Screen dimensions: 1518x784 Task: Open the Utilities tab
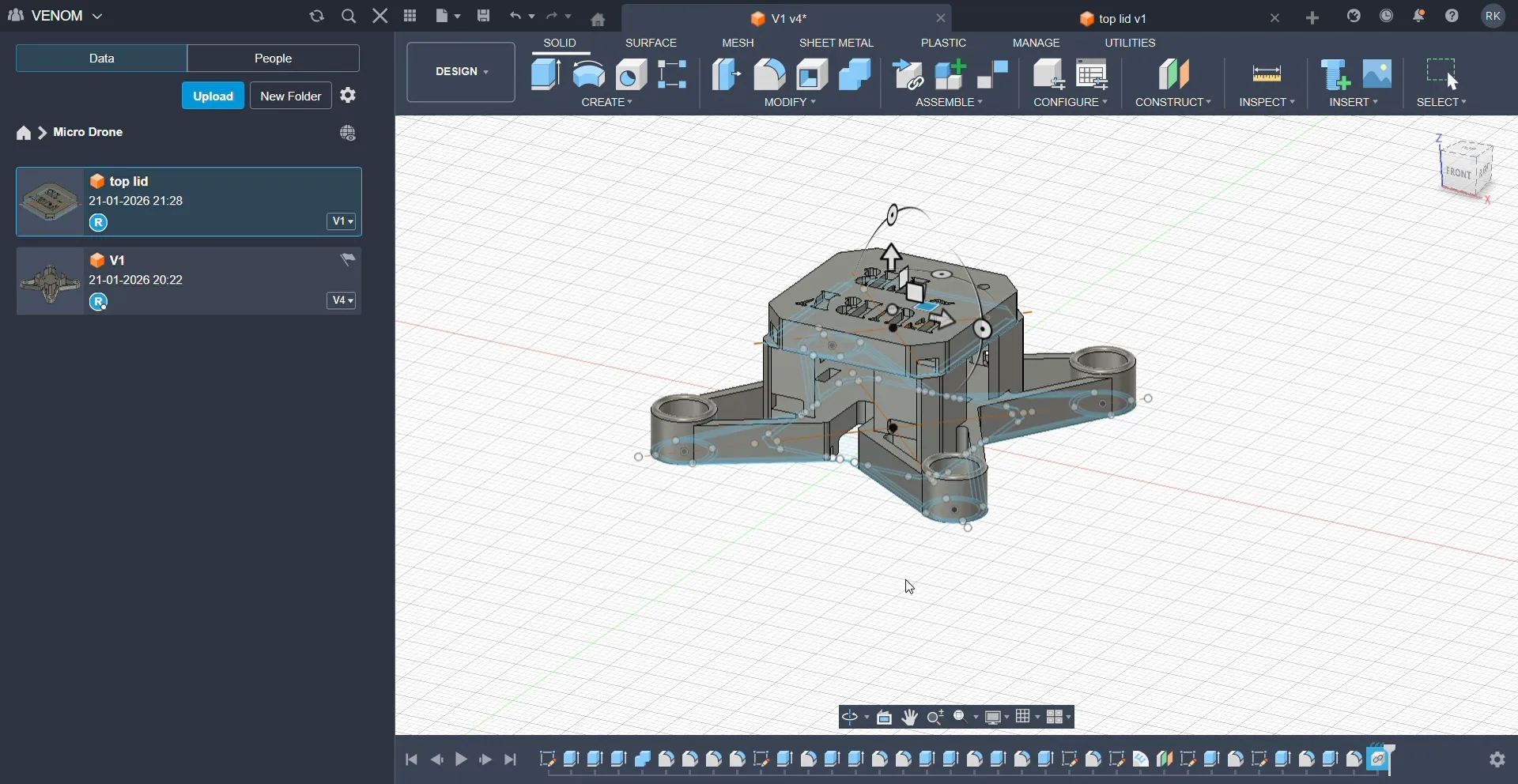point(1131,43)
